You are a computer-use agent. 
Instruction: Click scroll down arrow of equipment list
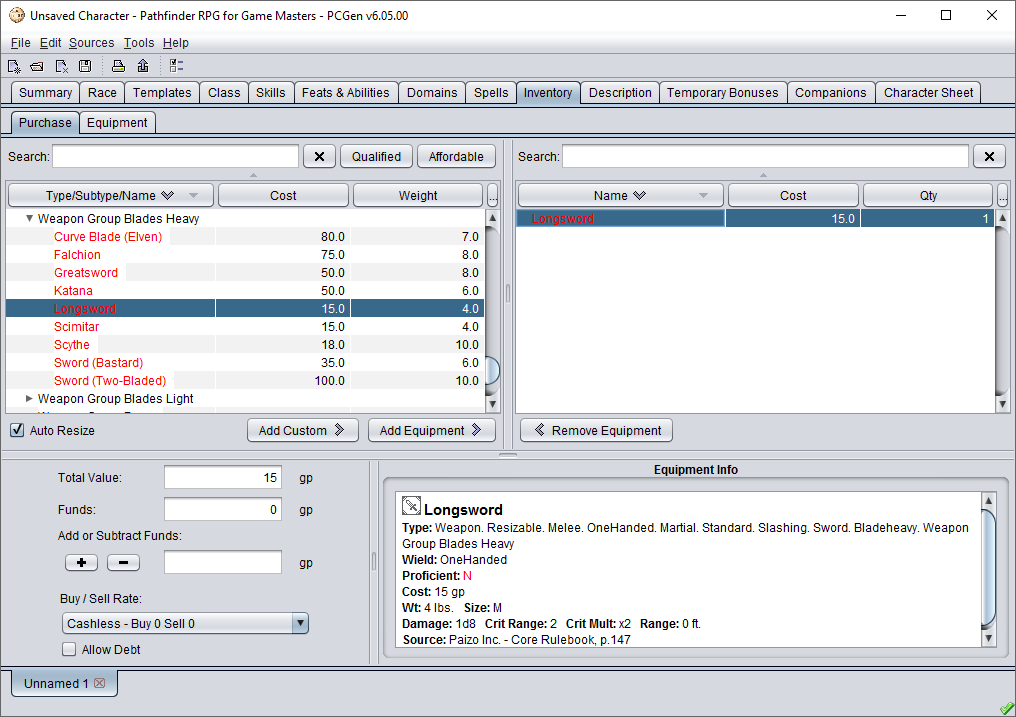(x=492, y=405)
